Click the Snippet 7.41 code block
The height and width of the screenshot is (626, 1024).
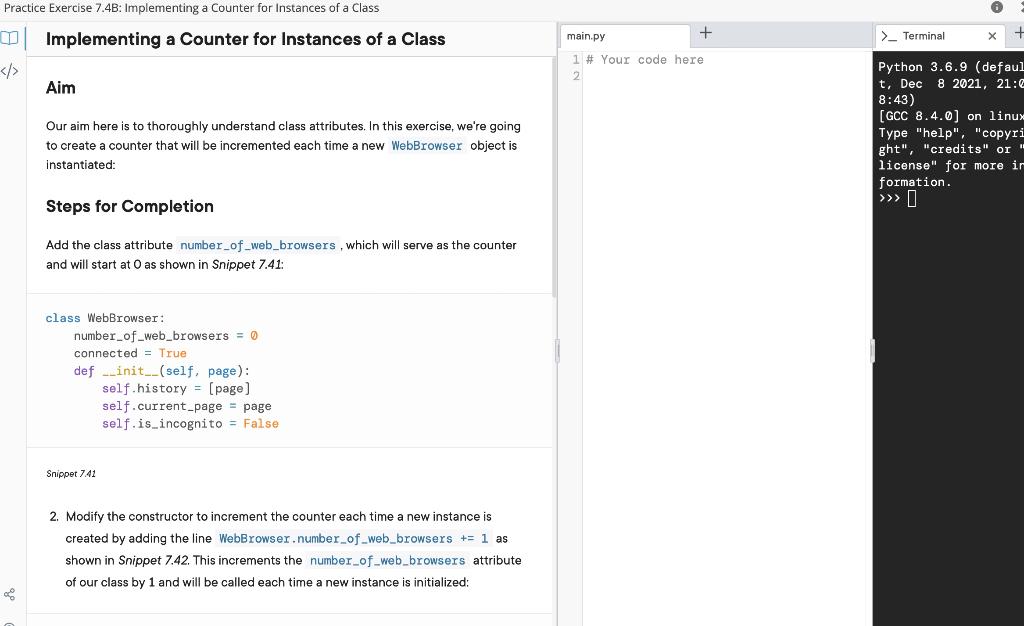click(290, 370)
